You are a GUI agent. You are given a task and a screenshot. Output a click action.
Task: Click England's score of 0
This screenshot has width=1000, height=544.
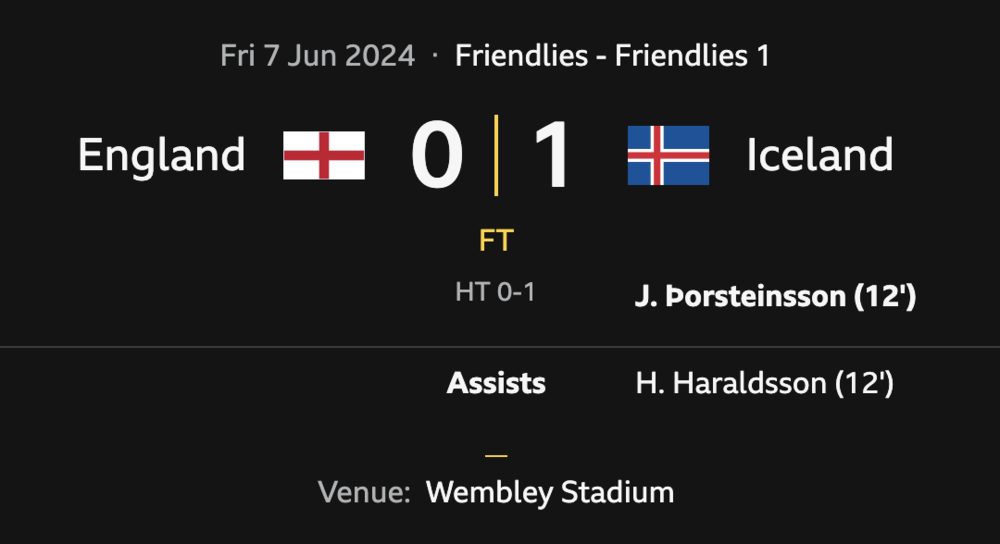437,155
